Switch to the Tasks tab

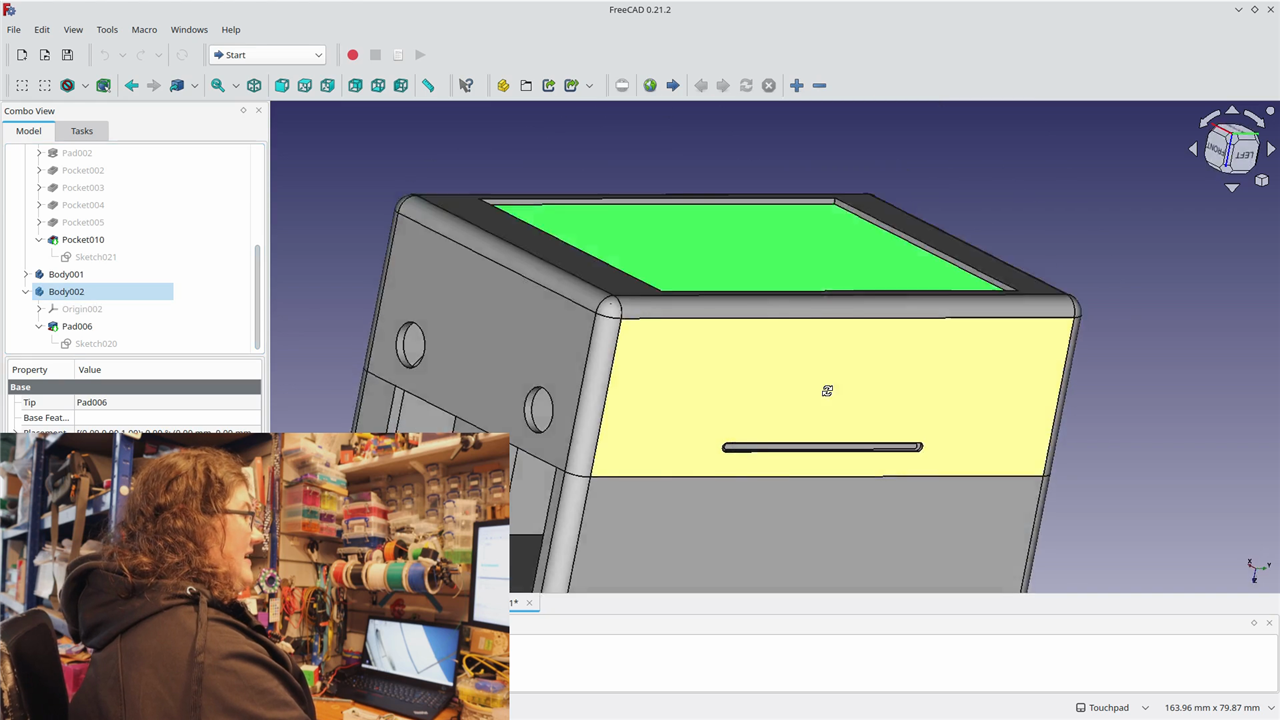pos(82,131)
